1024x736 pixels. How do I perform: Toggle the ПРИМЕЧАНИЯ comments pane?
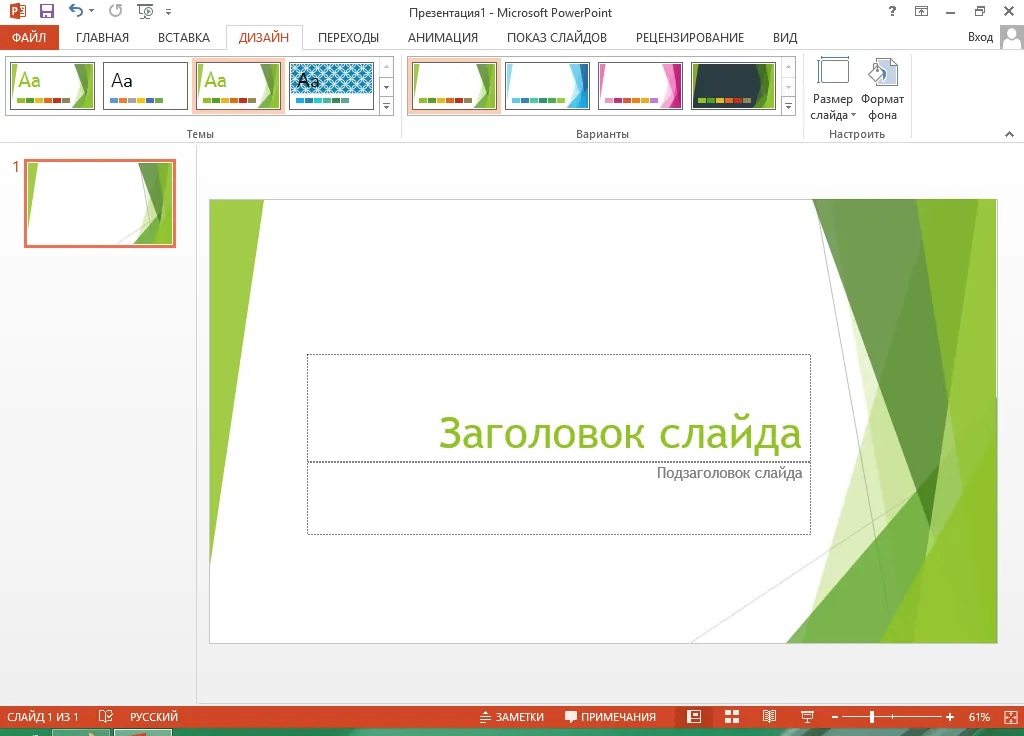point(610,716)
